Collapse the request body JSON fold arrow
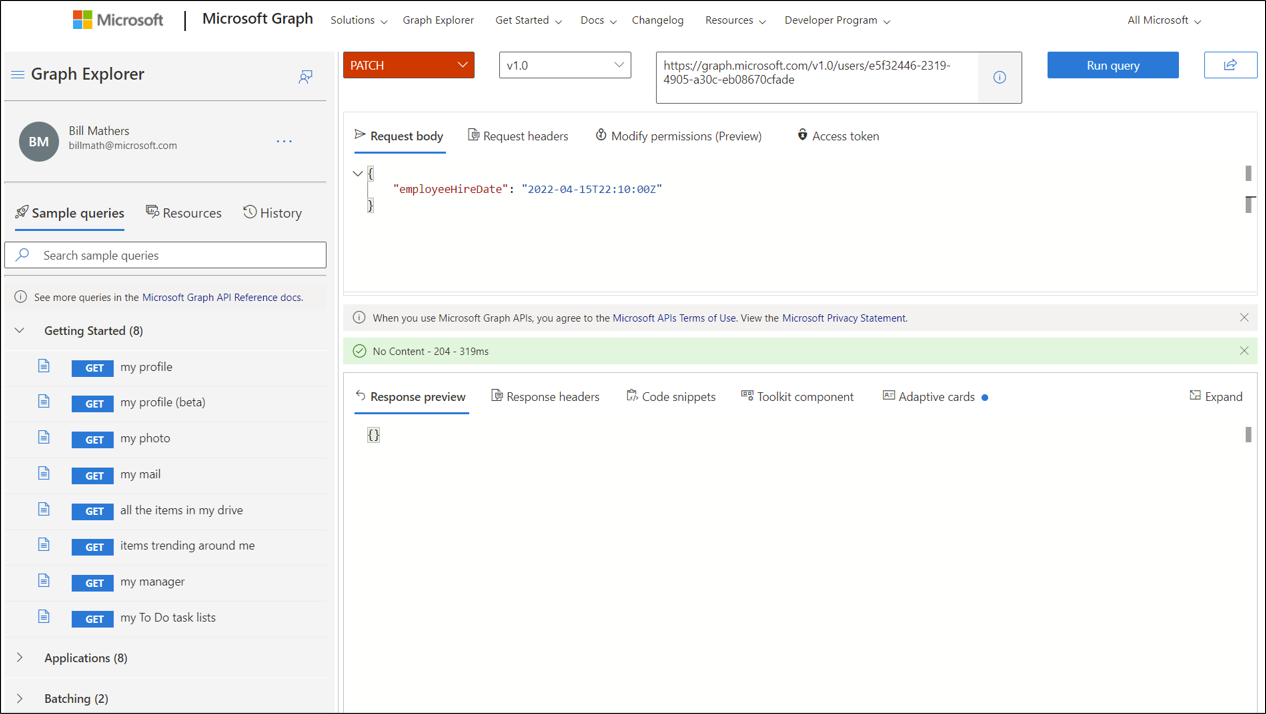This screenshot has width=1266, height=714. pos(357,173)
